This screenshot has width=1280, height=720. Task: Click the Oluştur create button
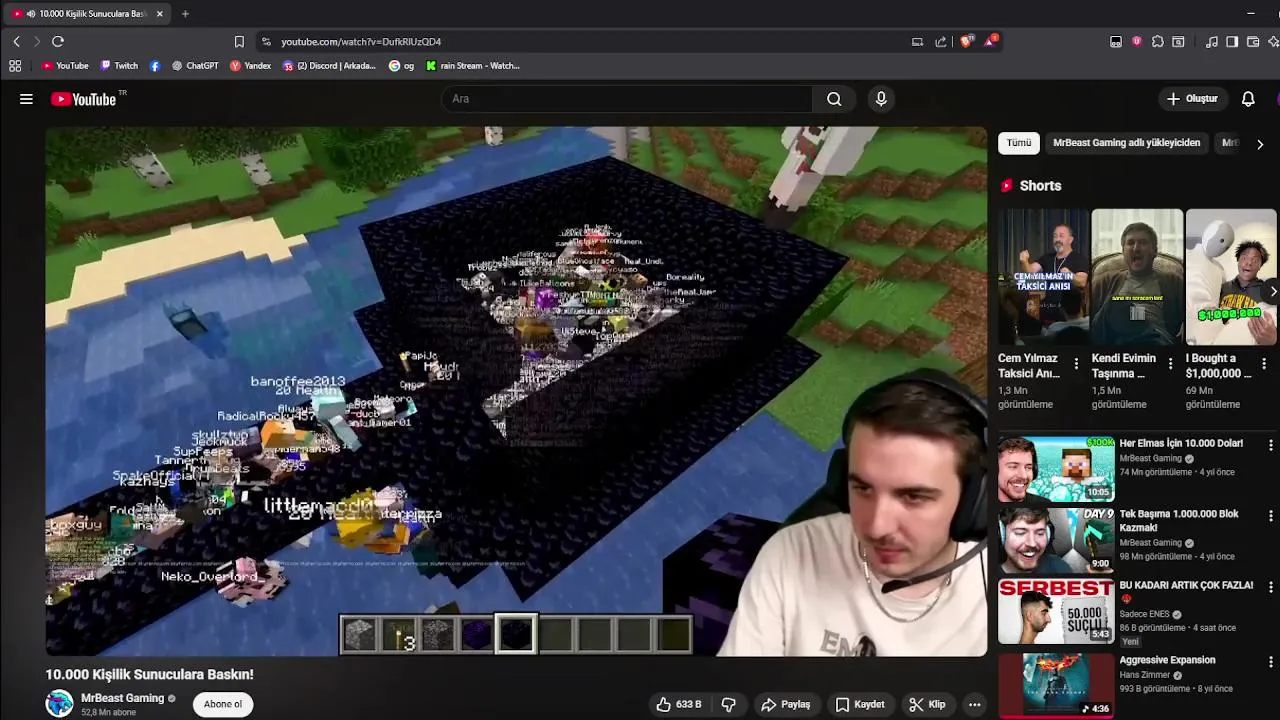tap(1192, 99)
